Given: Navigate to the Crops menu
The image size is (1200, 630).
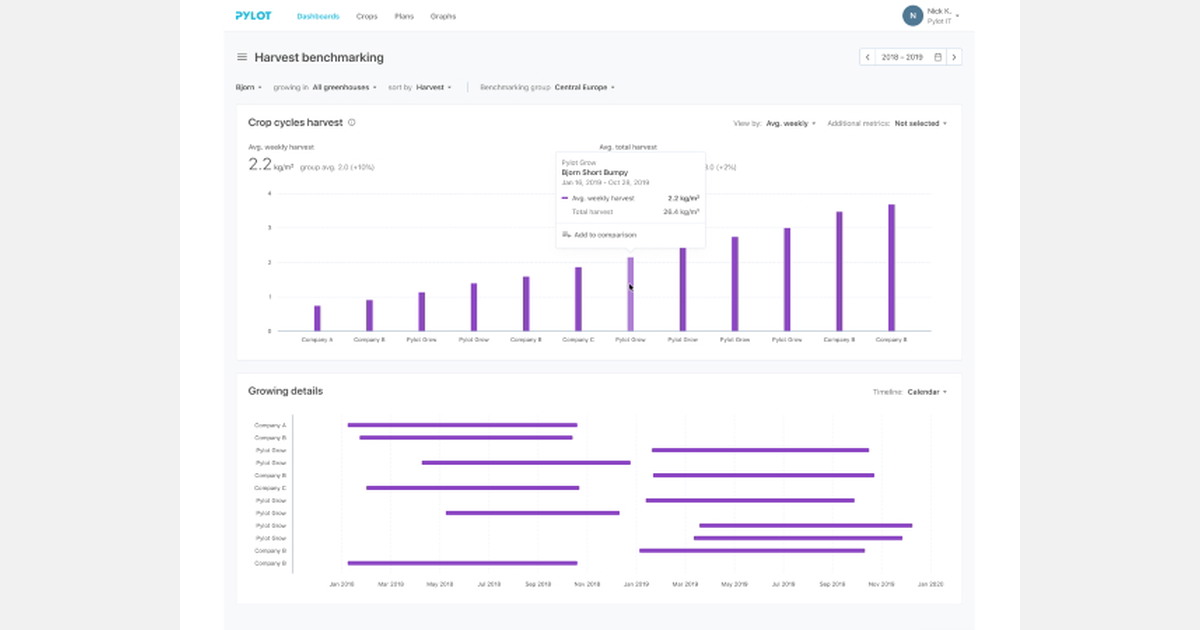Looking at the screenshot, I should pos(367,16).
